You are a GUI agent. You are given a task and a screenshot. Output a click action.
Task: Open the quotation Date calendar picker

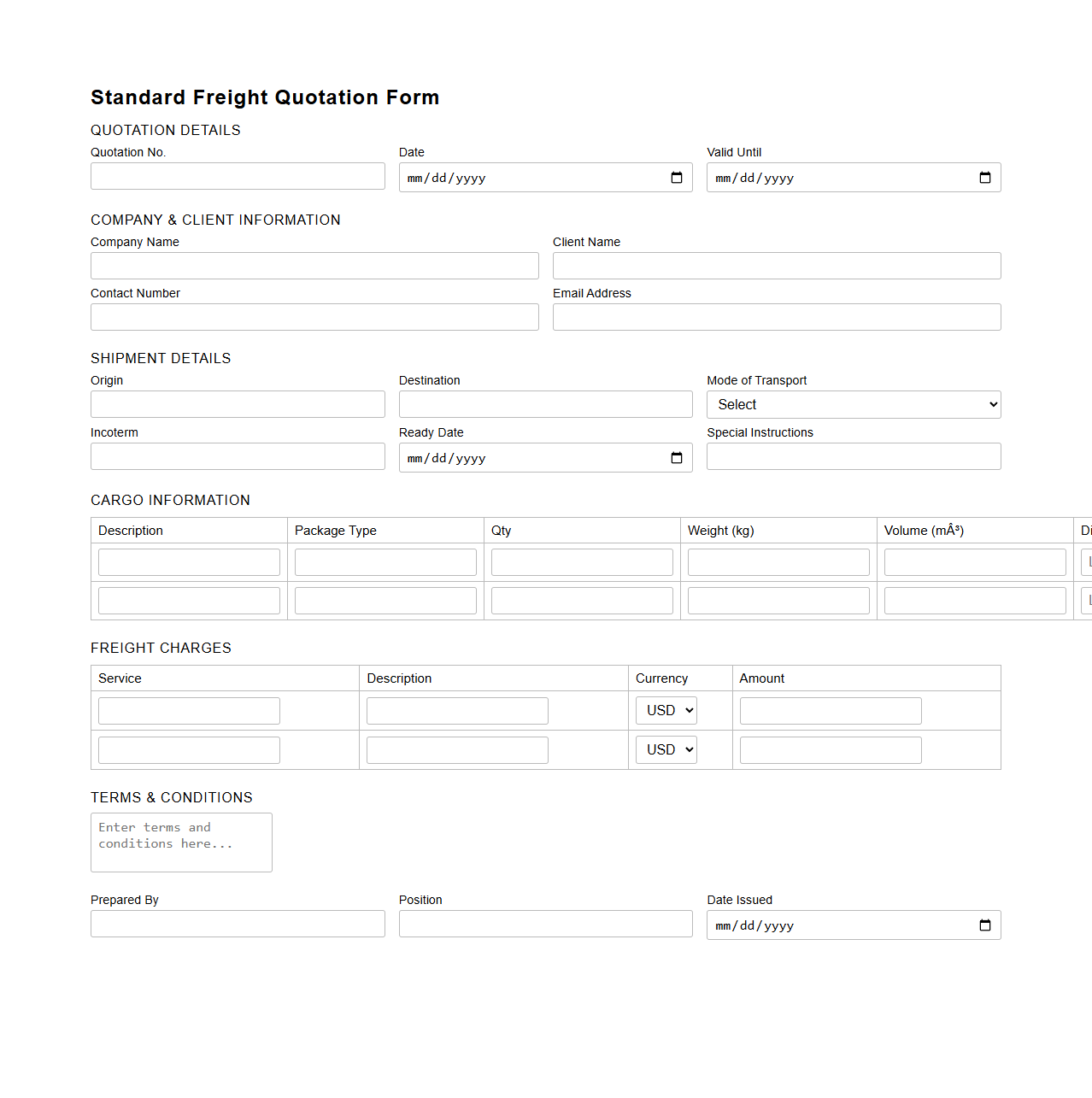676,178
